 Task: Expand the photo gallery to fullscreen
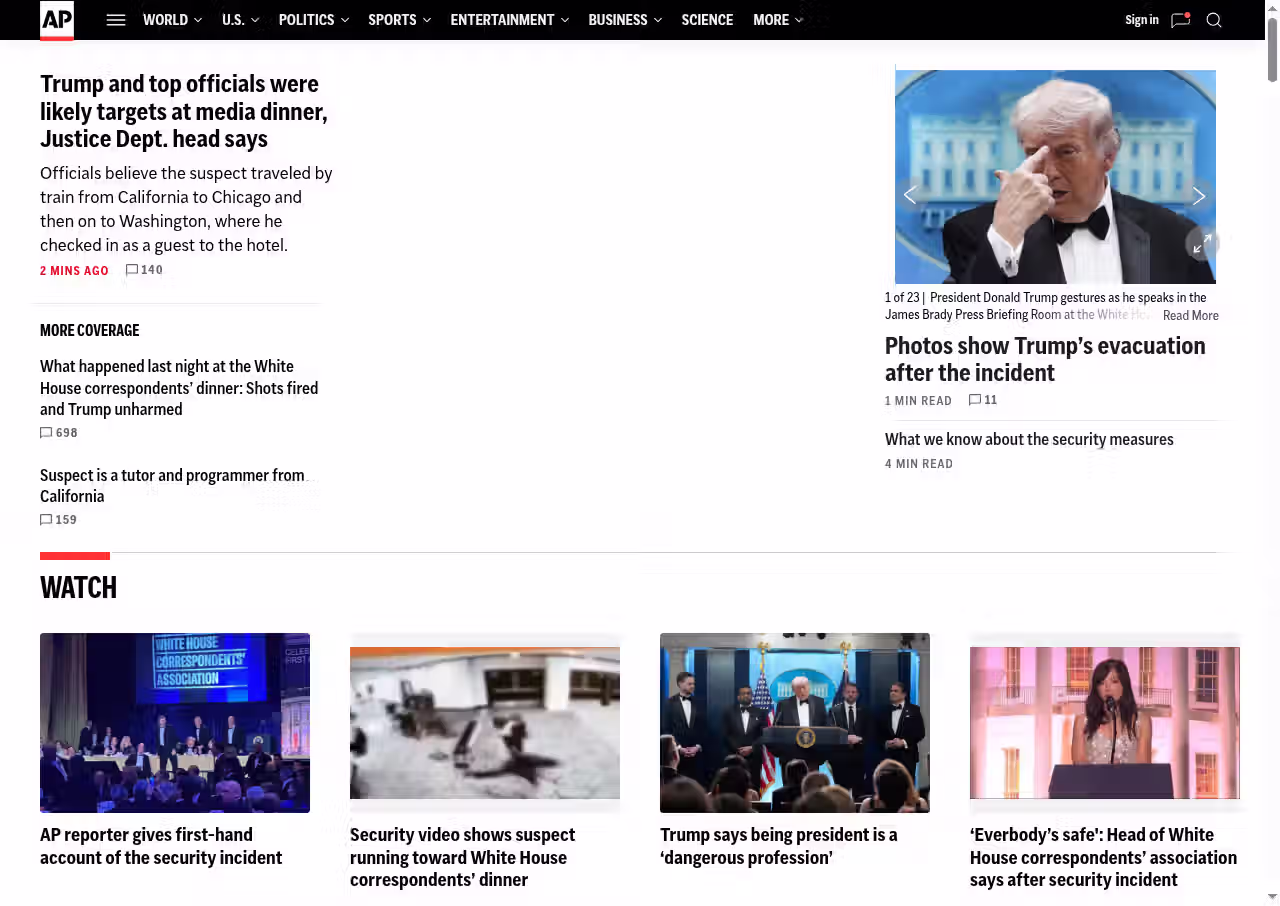point(1203,243)
